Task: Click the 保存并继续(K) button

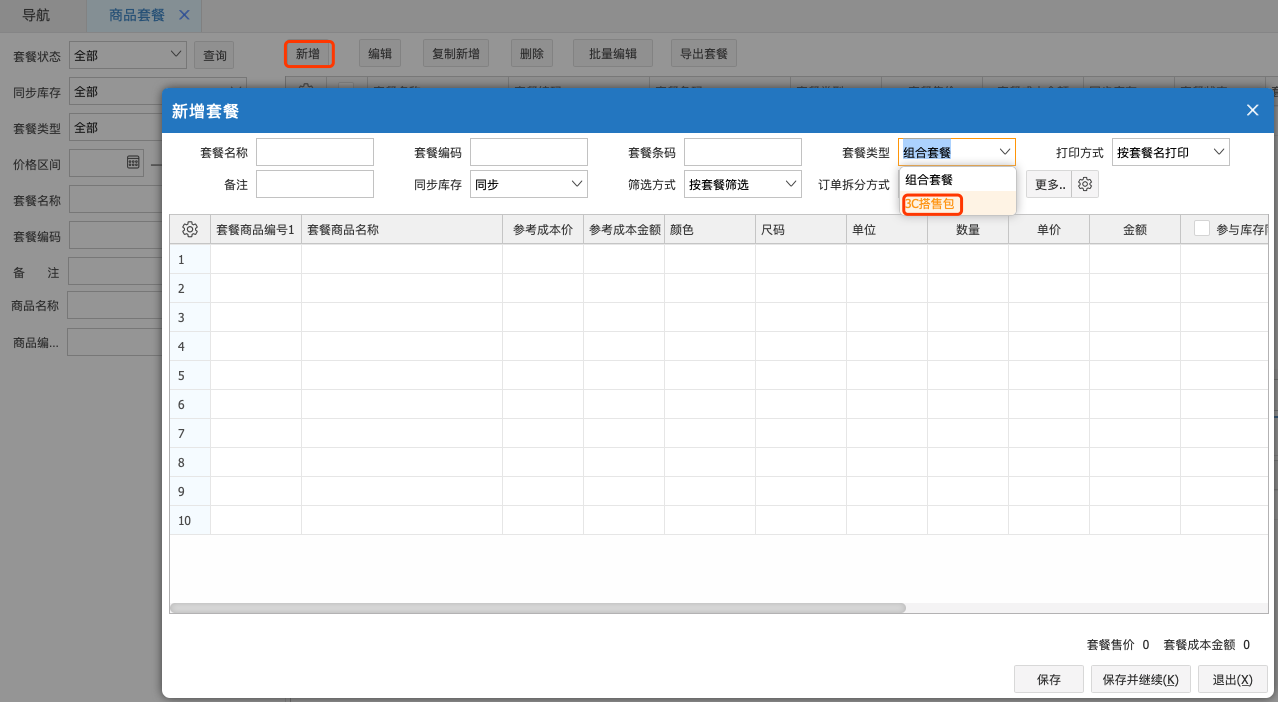Action: tap(1141, 679)
